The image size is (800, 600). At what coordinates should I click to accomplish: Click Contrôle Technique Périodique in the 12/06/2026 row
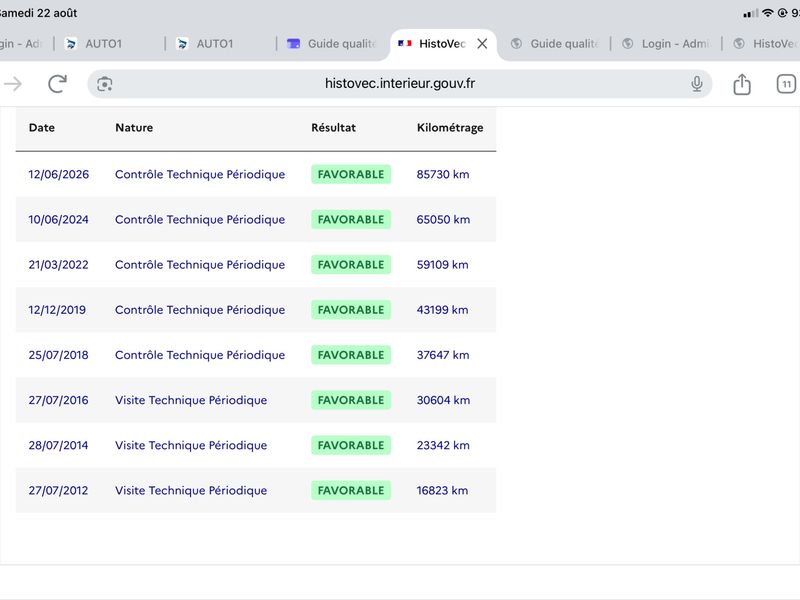(200, 174)
